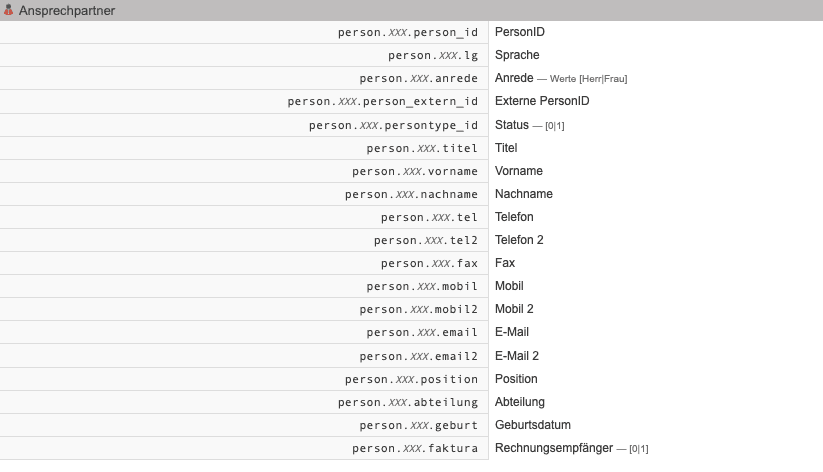Select the person.xxx.vorname placeholder

coord(415,171)
